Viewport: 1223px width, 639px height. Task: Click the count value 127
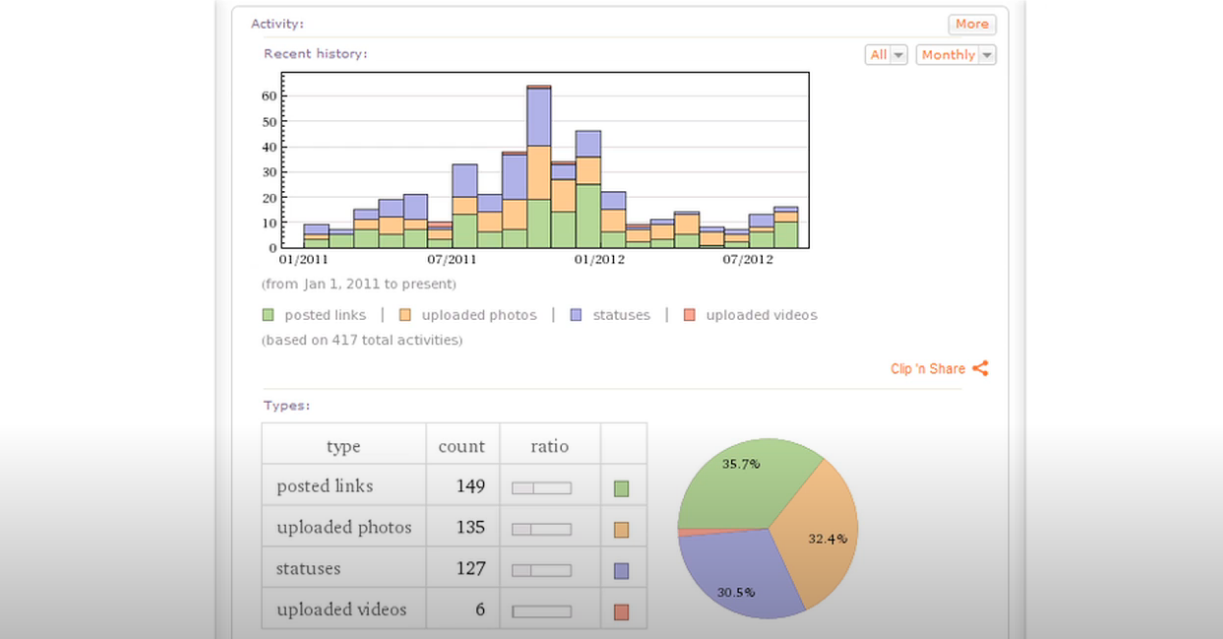click(x=470, y=568)
